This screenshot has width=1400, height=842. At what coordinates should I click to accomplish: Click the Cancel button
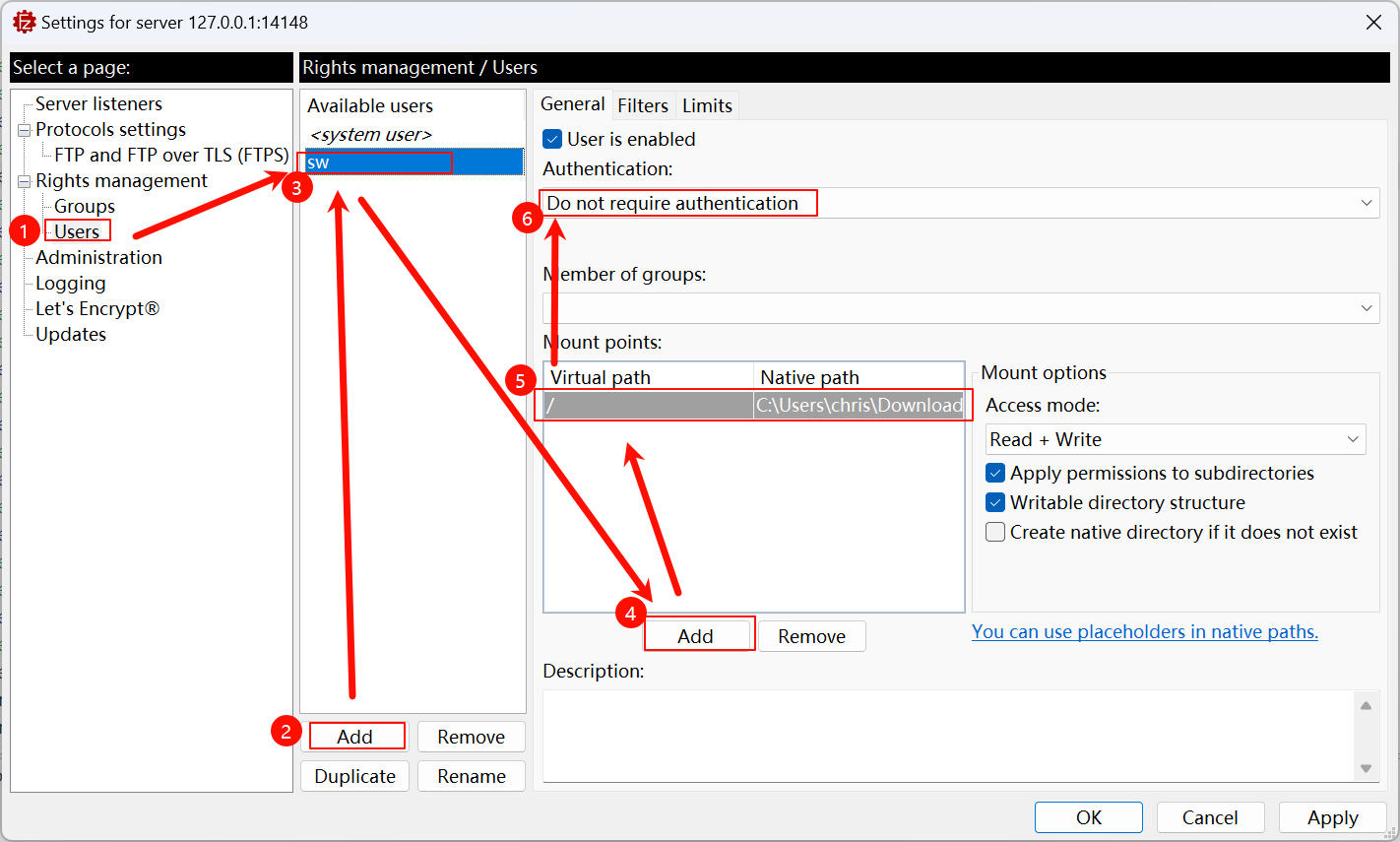(x=1210, y=817)
